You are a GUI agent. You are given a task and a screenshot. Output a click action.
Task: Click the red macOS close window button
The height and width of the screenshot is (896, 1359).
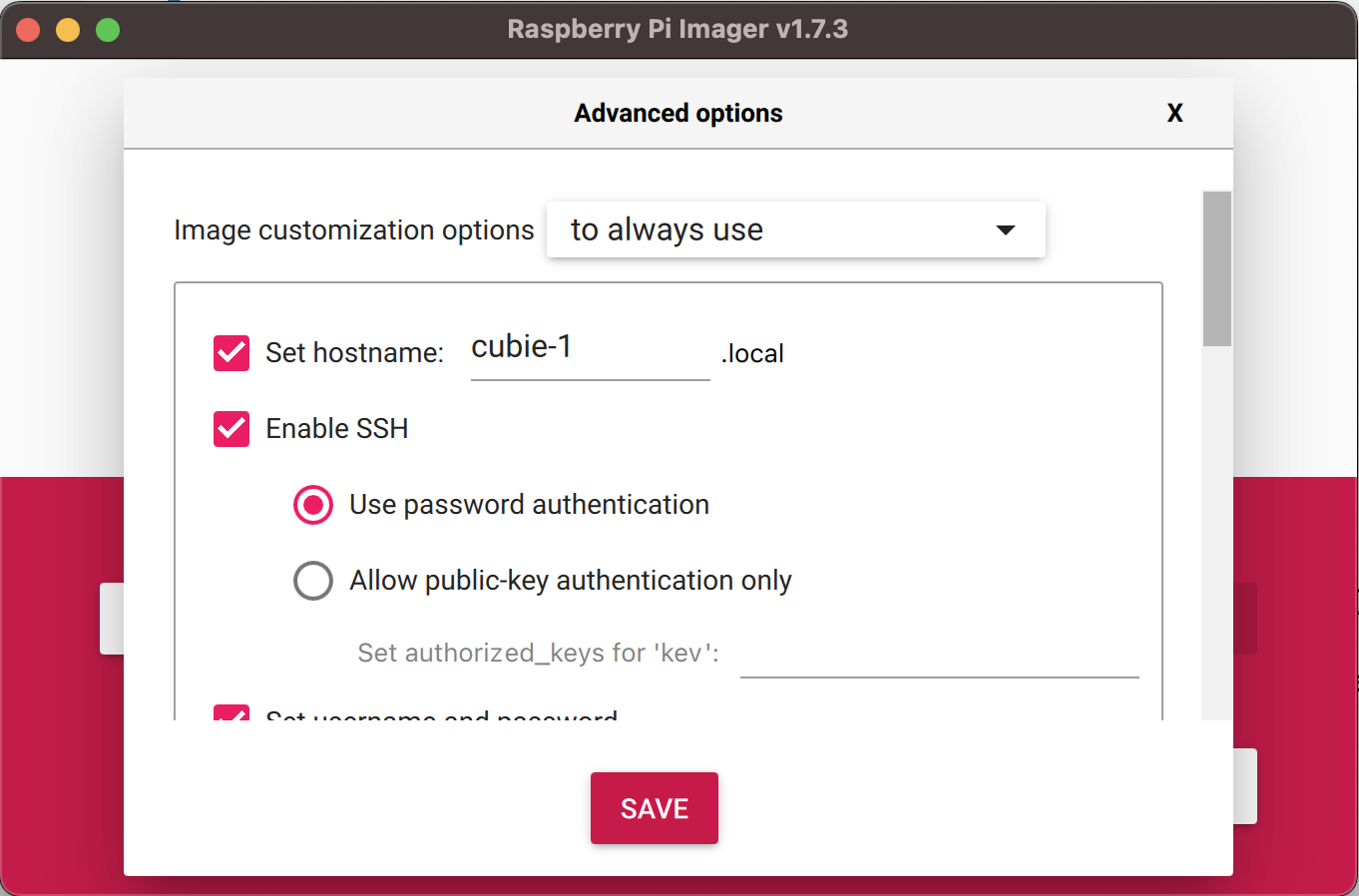28,30
